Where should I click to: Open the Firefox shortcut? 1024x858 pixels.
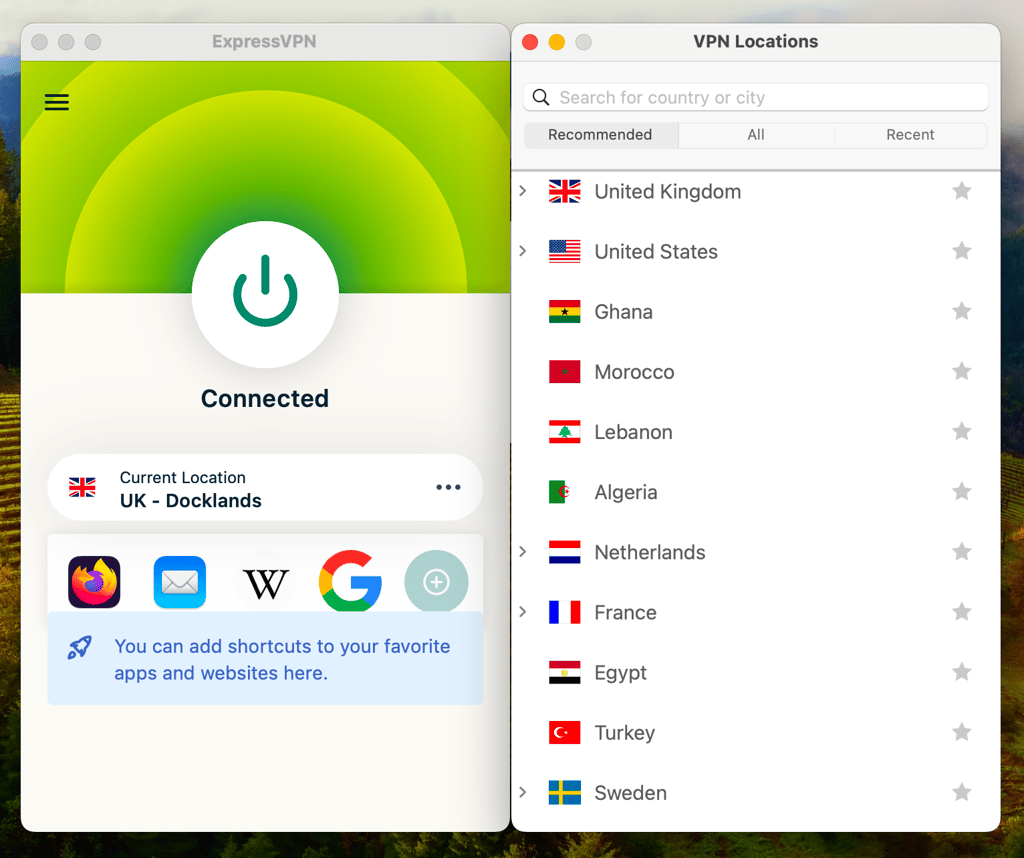tap(94, 582)
